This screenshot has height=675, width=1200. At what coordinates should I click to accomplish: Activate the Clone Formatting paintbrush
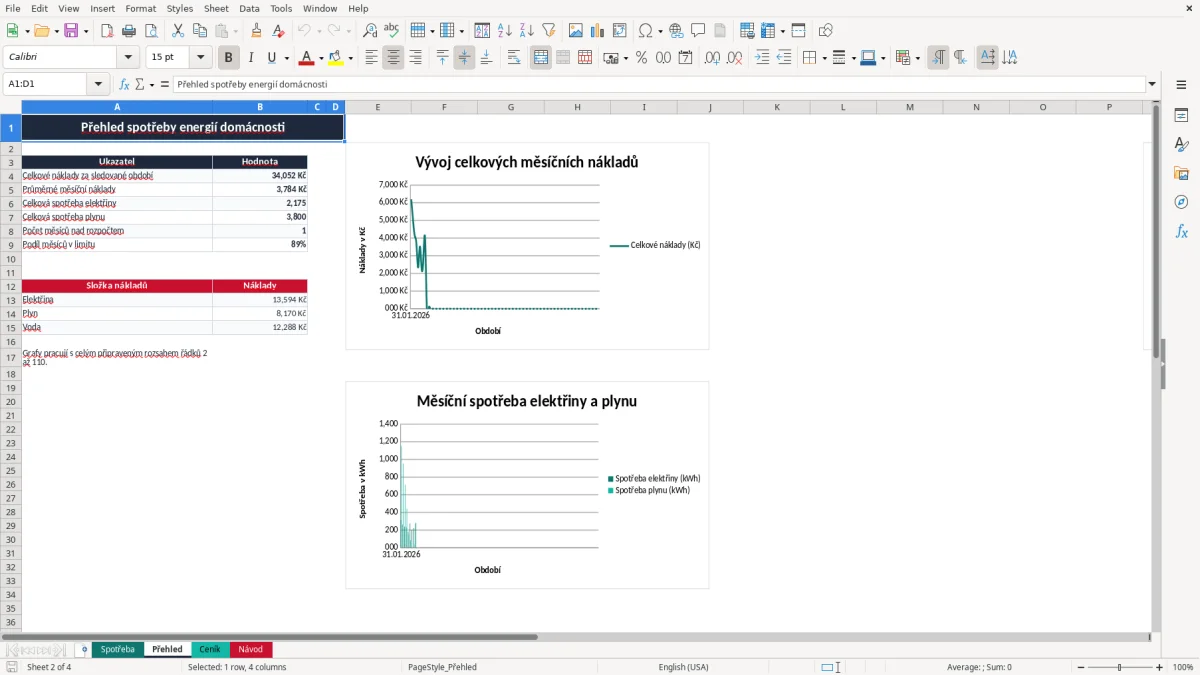[x=257, y=31]
